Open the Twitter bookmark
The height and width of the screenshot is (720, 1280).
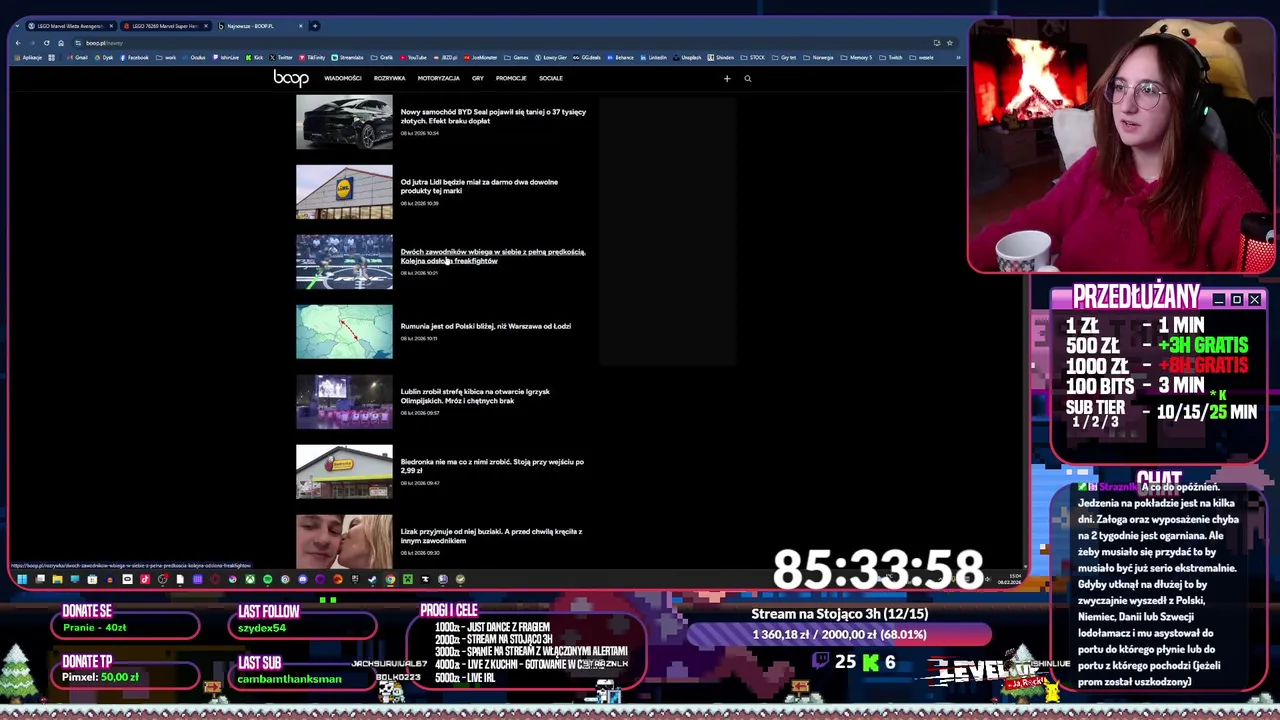(x=281, y=57)
